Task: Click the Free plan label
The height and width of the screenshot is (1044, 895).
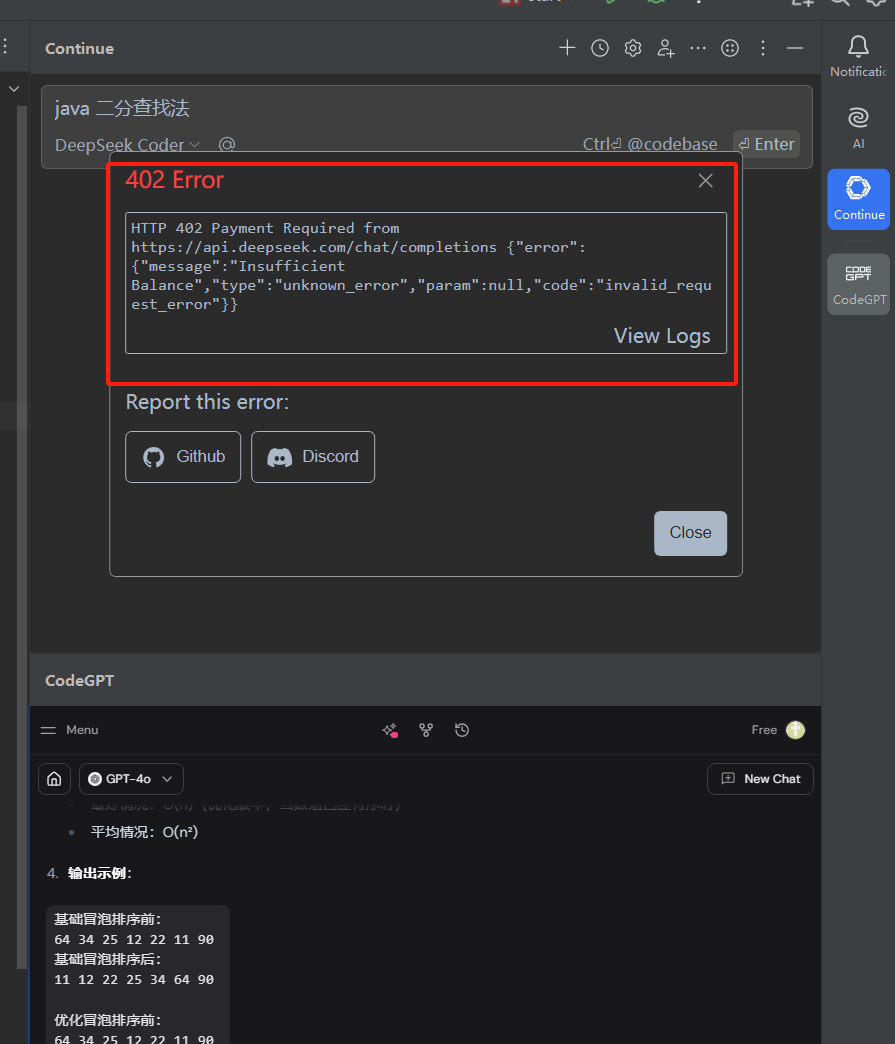Action: 764,730
